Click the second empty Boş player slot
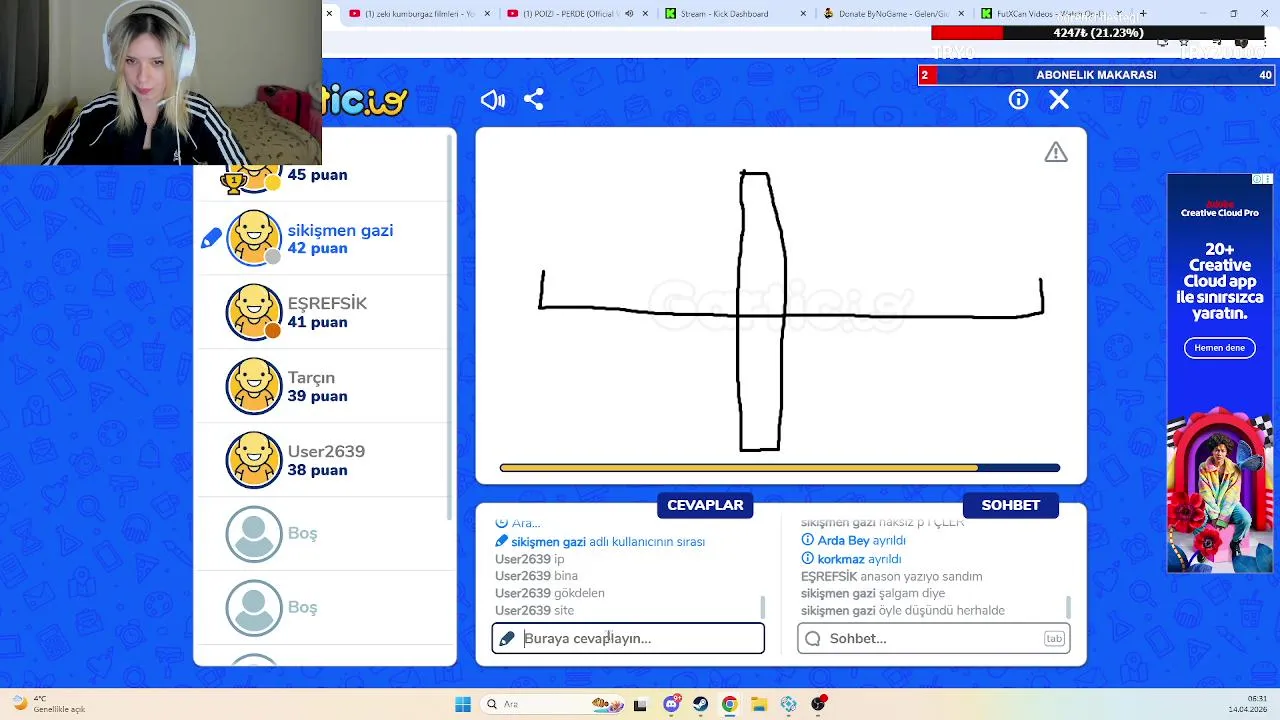This screenshot has width=1280, height=720. coord(254,608)
